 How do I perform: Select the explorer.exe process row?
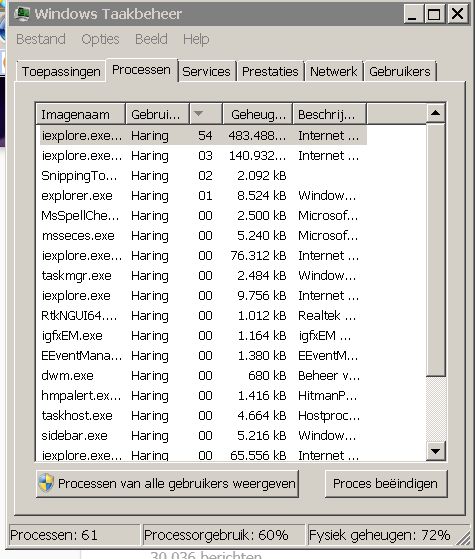click(203, 196)
